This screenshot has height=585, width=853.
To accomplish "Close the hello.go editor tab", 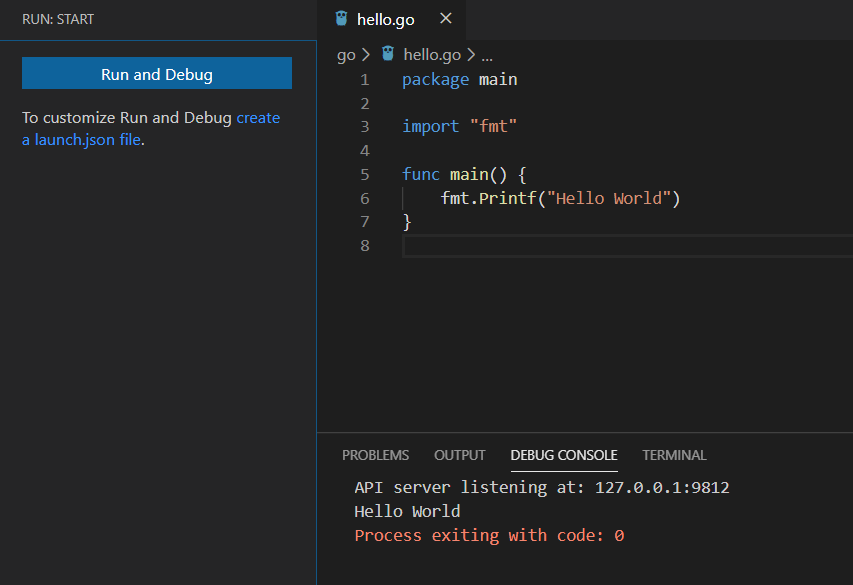I will point(446,19).
